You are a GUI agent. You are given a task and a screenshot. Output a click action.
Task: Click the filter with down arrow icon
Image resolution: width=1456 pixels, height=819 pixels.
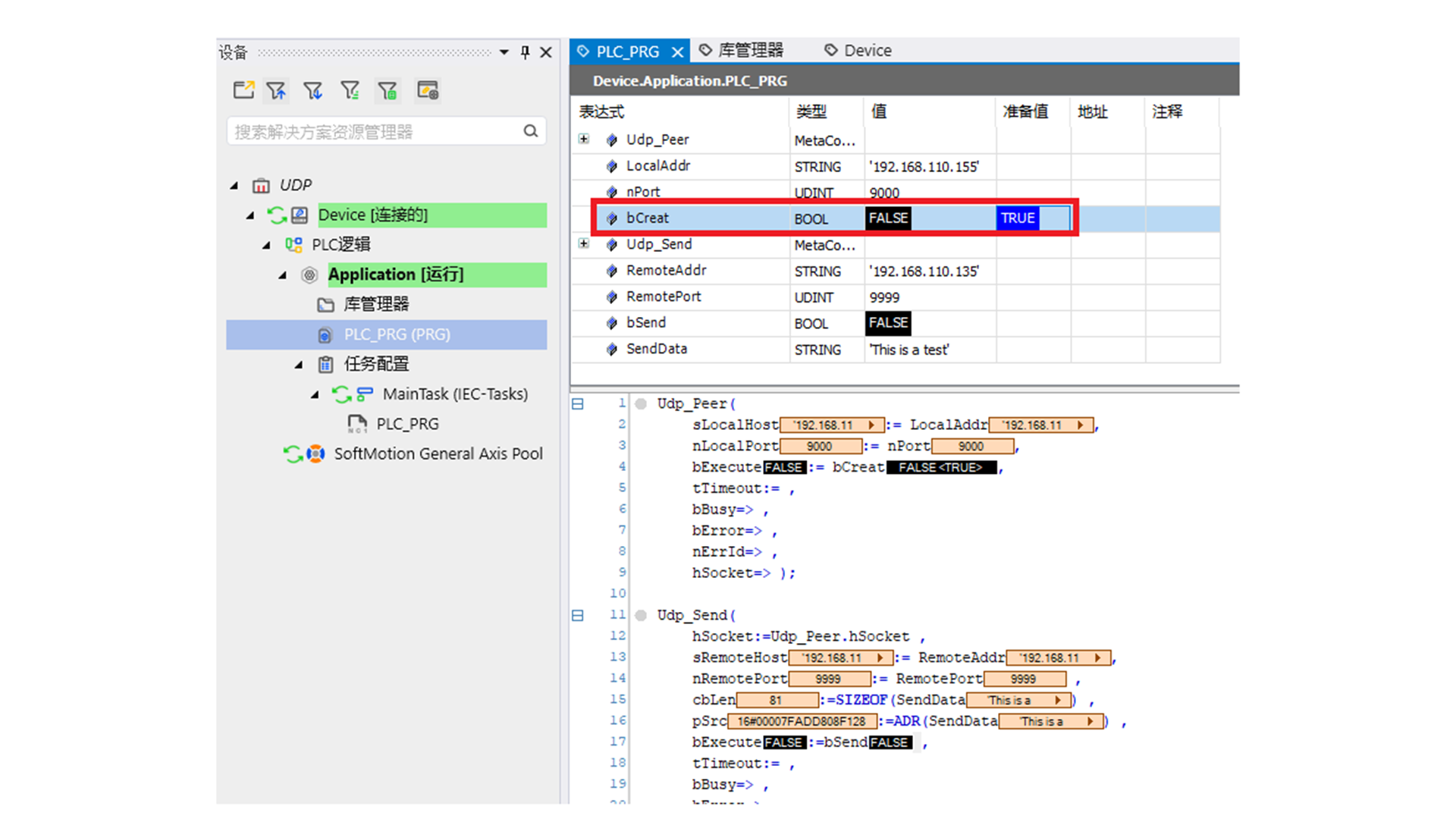pyautogui.click(x=312, y=90)
